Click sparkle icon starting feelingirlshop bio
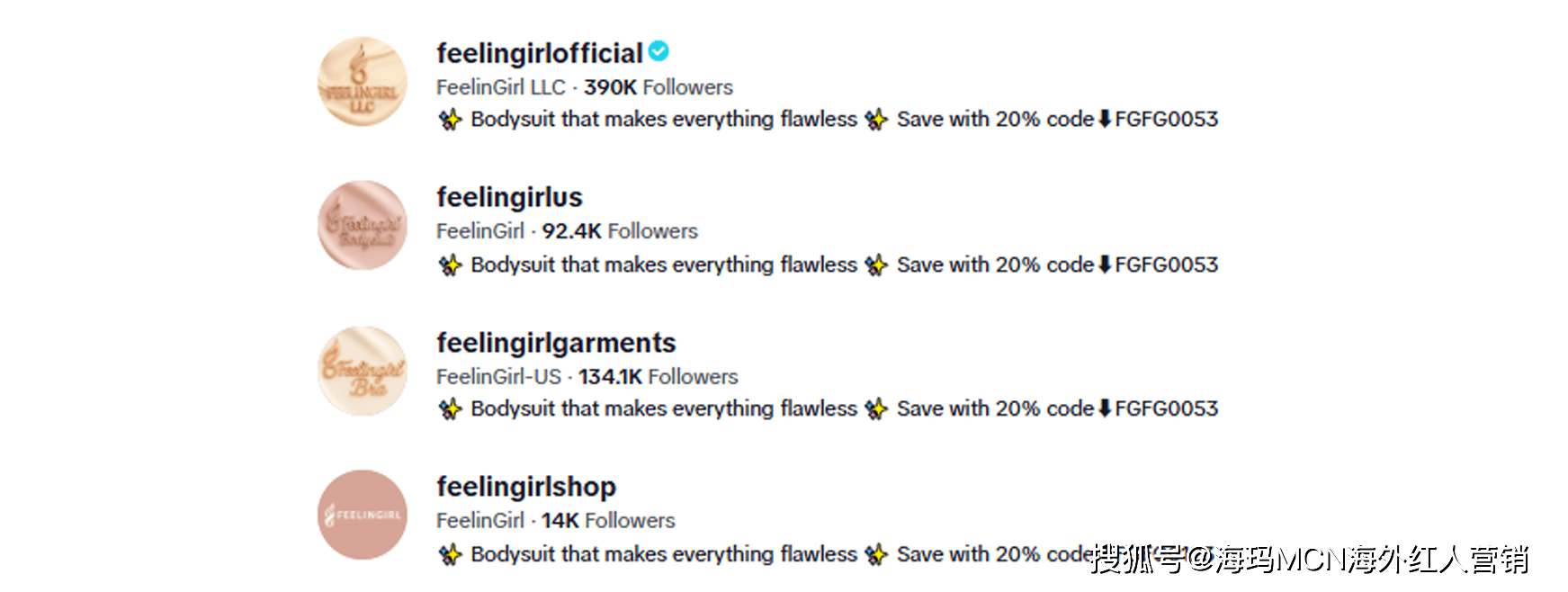Image resolution: width=1568 pixels, height=592 pixels. (450, 555)
